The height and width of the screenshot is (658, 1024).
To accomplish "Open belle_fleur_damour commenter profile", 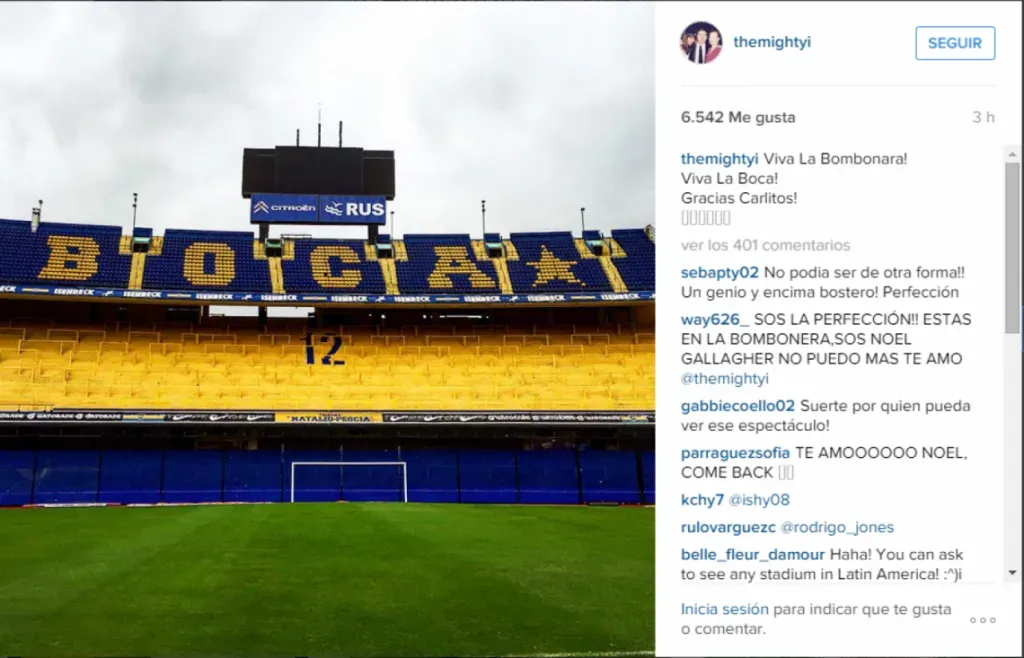I will point(752,555).
